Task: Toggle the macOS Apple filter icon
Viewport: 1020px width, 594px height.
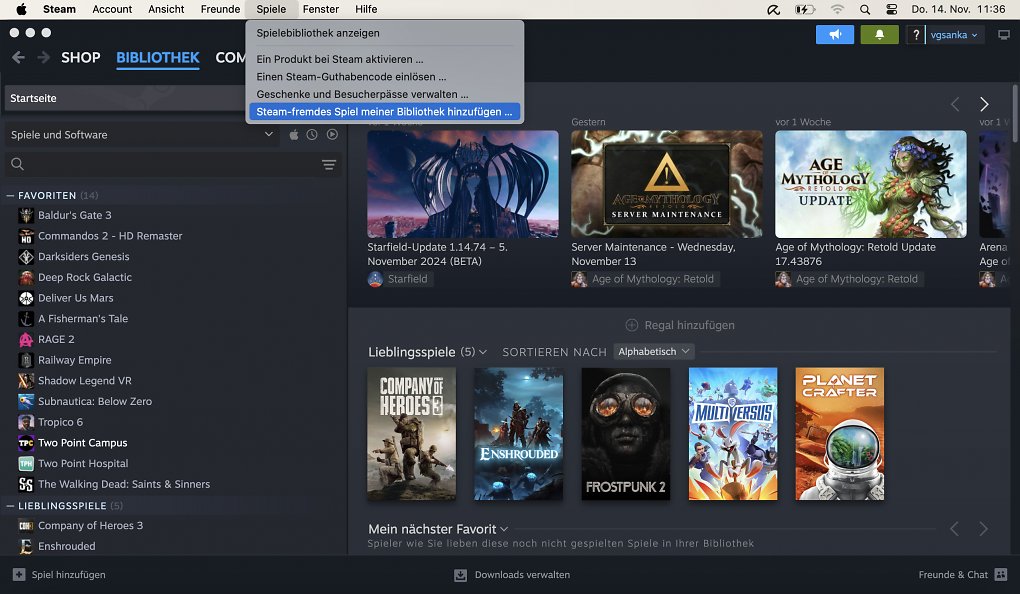Action: (294, 135)
